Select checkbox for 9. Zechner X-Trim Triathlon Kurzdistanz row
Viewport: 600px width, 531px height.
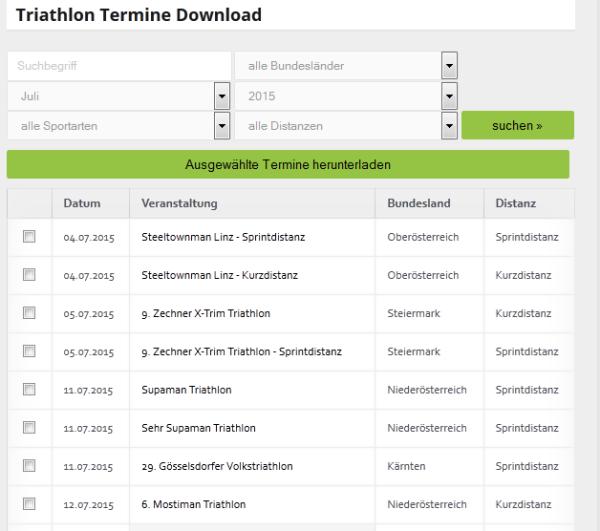(x=29, y=313)
